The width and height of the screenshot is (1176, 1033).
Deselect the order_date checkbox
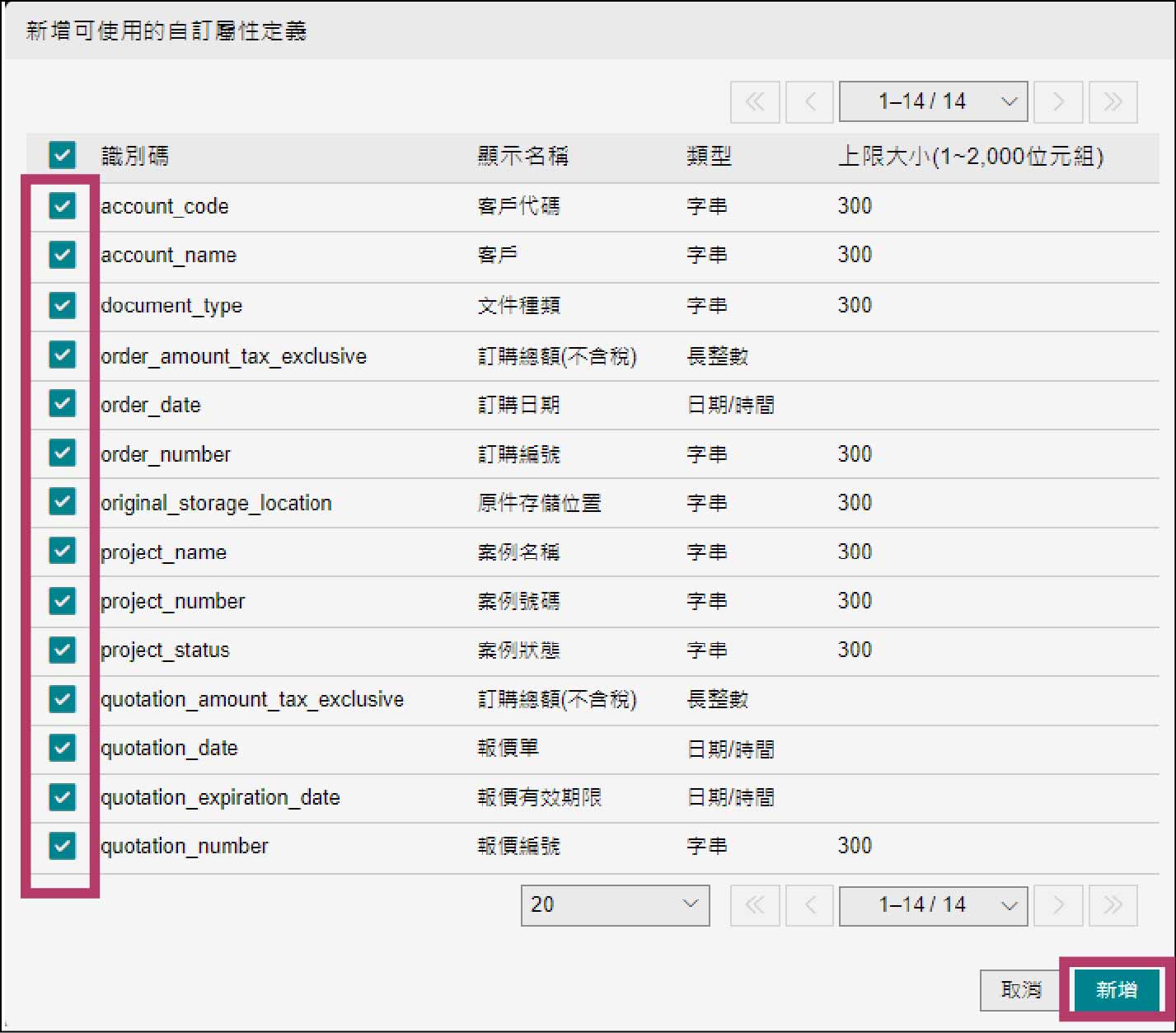point(63,403)
